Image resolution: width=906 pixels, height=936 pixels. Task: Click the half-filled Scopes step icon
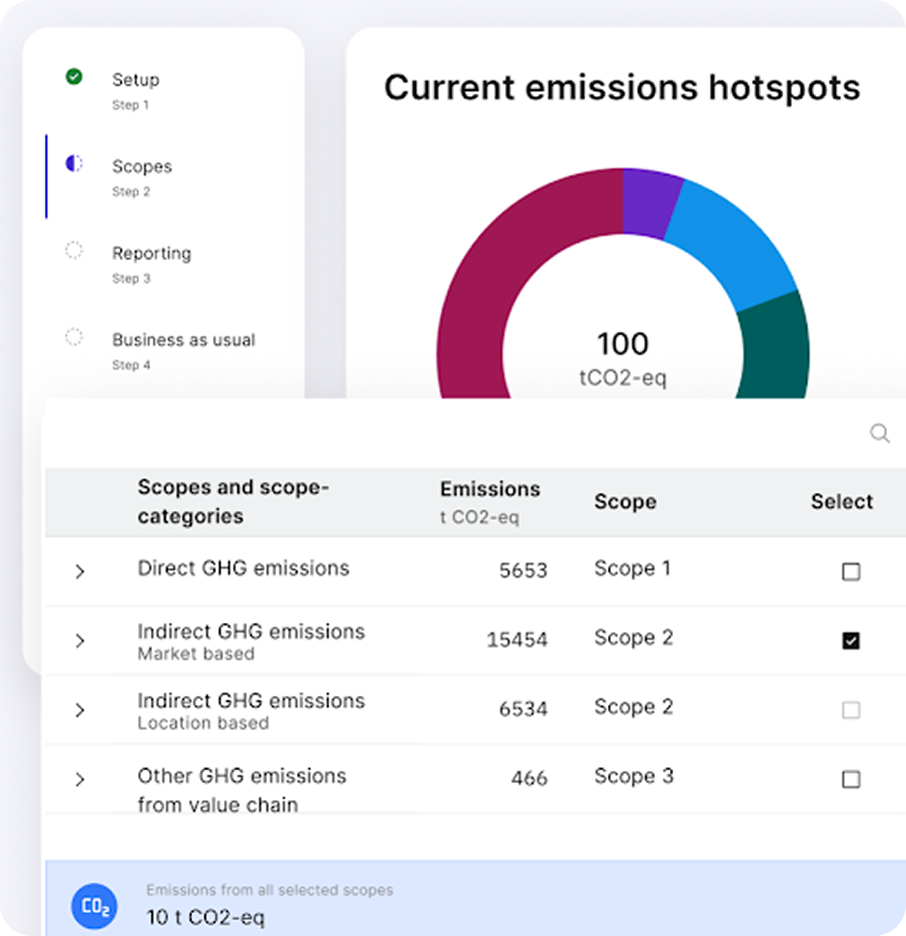tap(74, 163)
